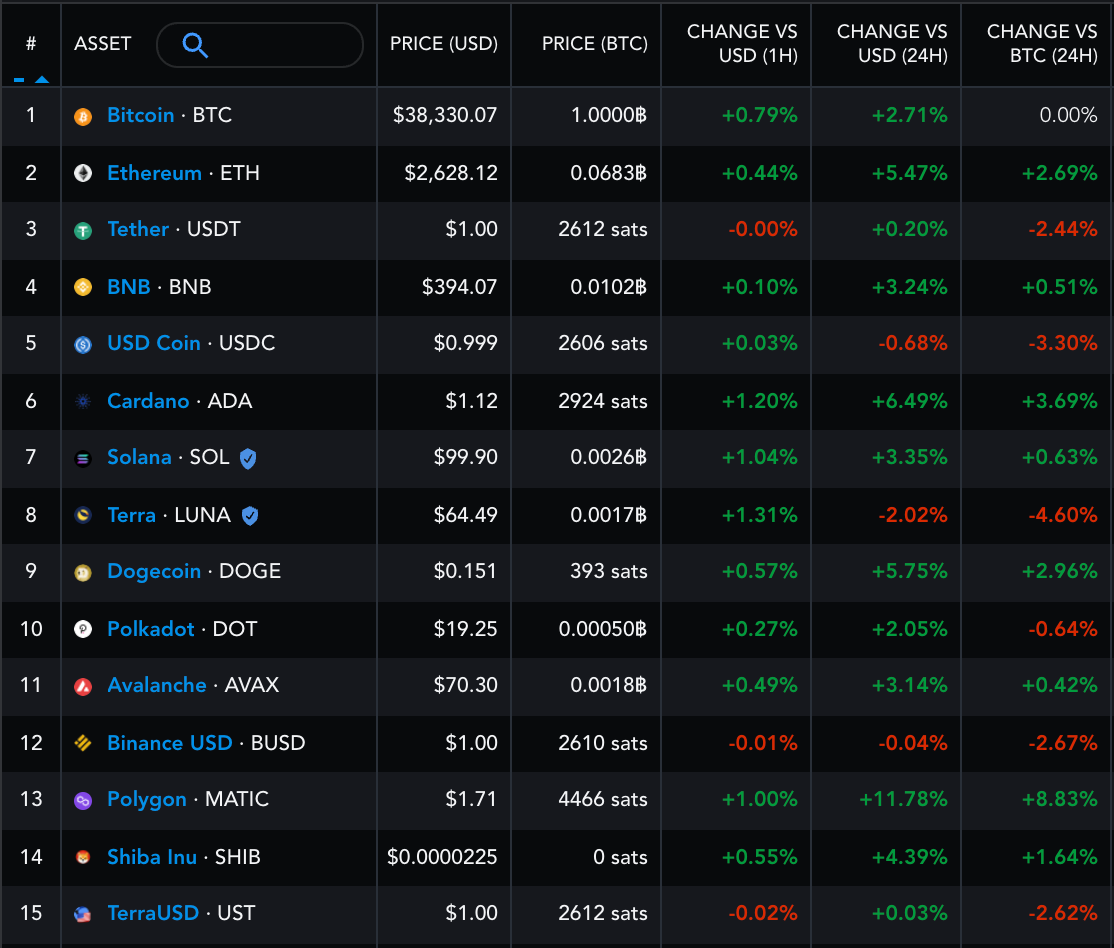Click the Bitcoin orange coin icon
Image resolution: width=1114 pixels, height=948 pixels.
click(x=83, y=117)
